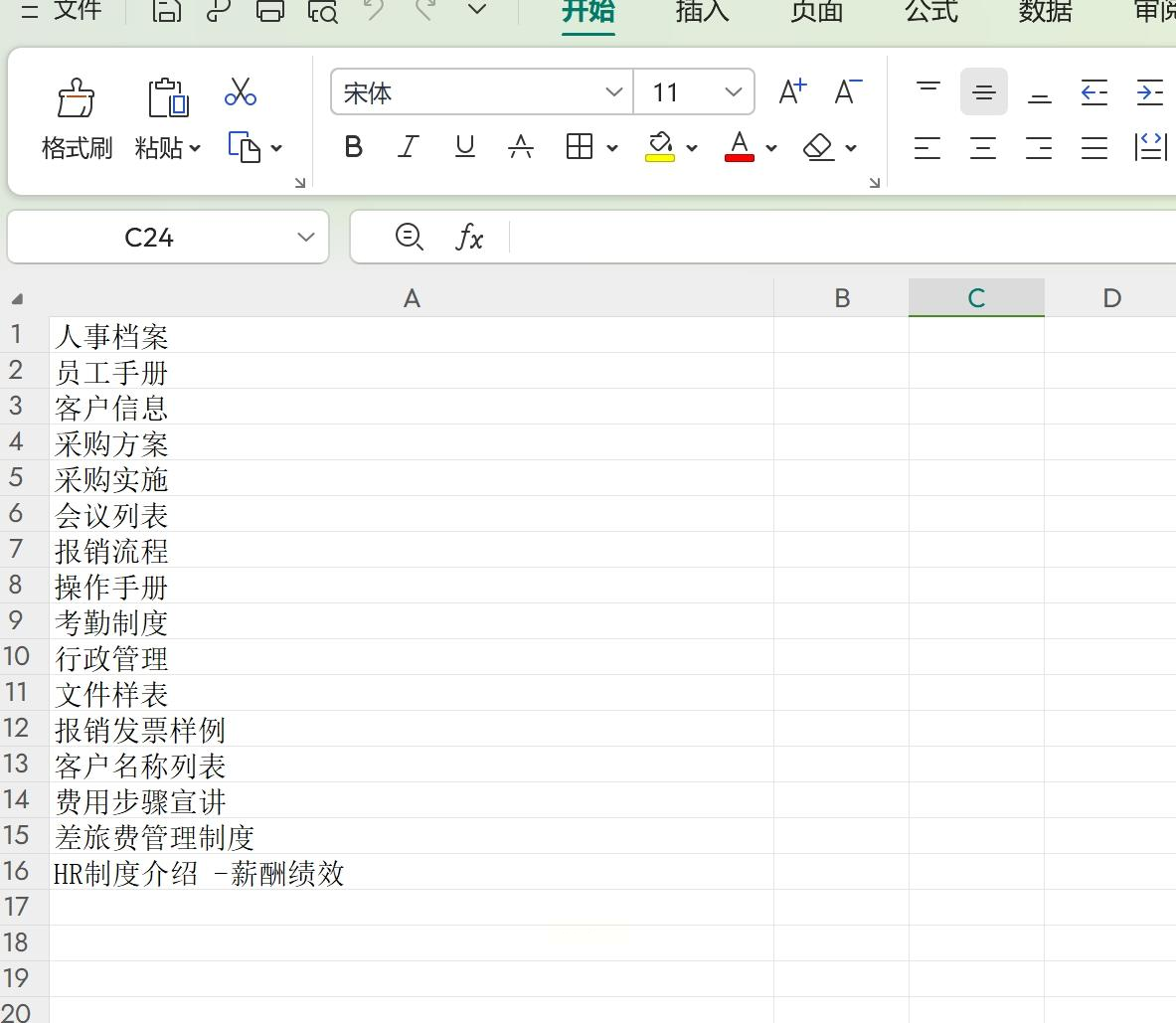
Task: Click the zoom magnifier beside fx
Action: point(409,237)
